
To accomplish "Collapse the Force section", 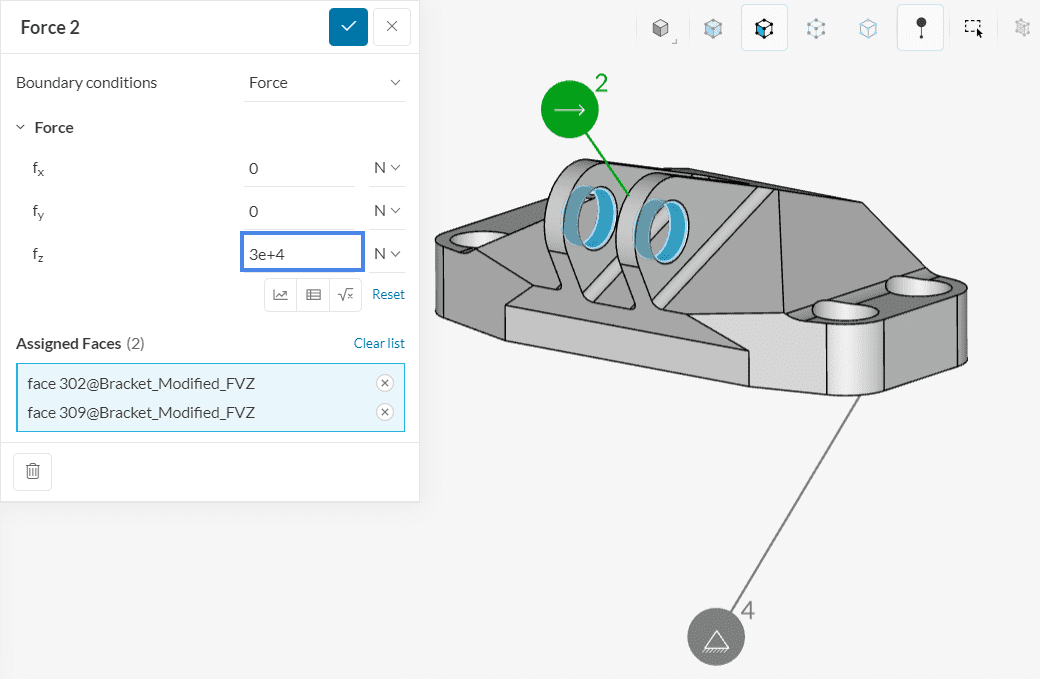I will click(21, 128).
